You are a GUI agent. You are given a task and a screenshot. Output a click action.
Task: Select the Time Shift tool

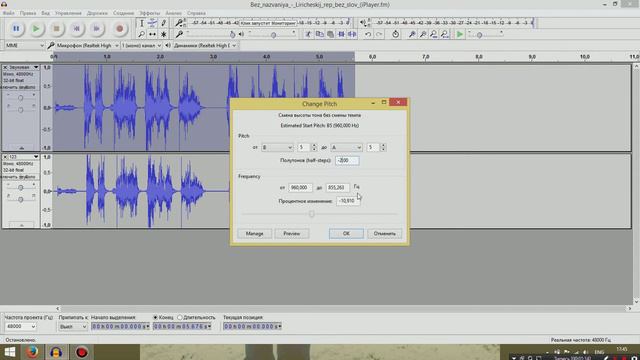click(152, 34)
